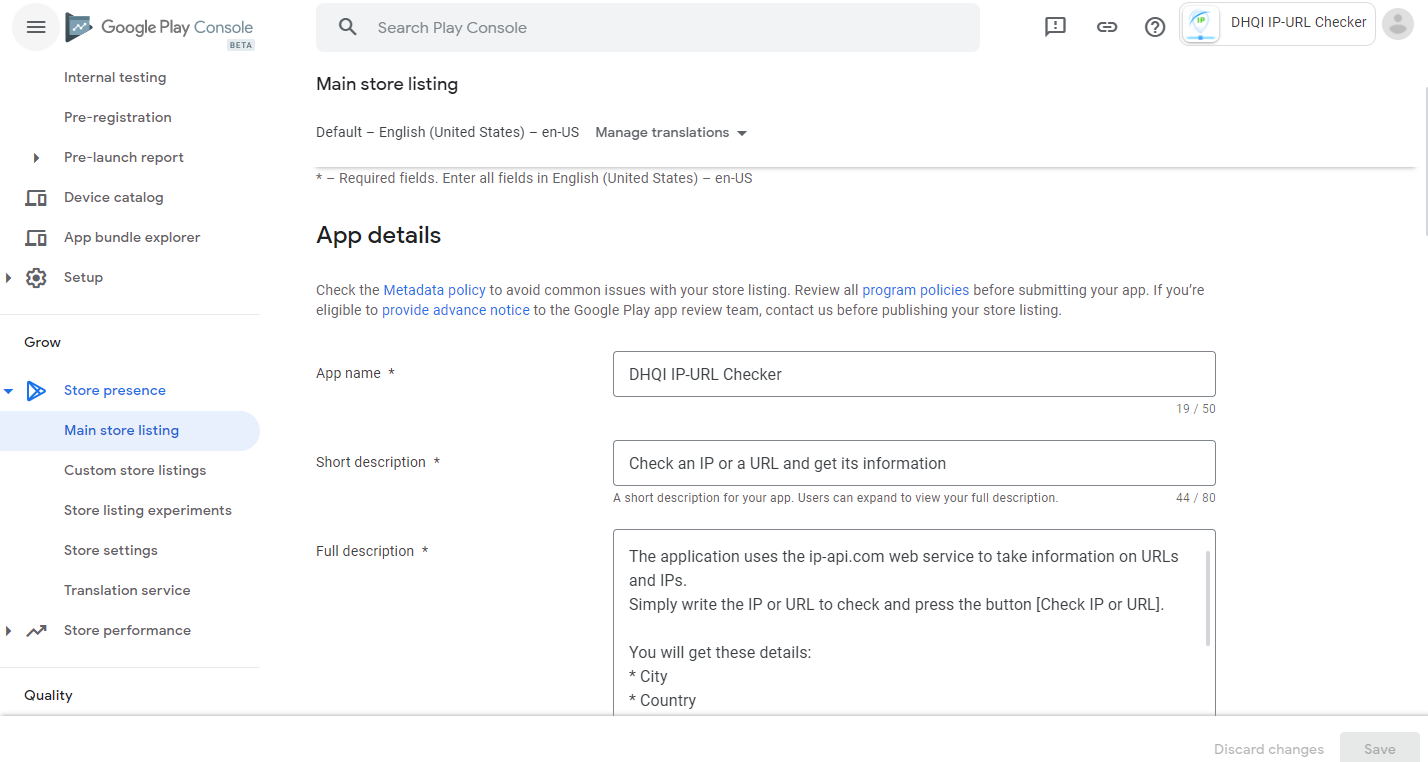Click the App bundle explorer icon
Viewport: 1428px width, 762px height.
(x=36, y=238)
